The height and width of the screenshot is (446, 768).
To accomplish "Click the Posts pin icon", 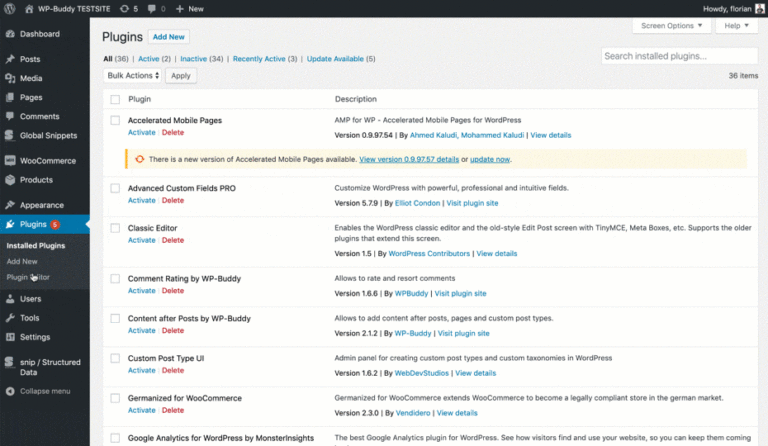I will click(x=10, y=59).
